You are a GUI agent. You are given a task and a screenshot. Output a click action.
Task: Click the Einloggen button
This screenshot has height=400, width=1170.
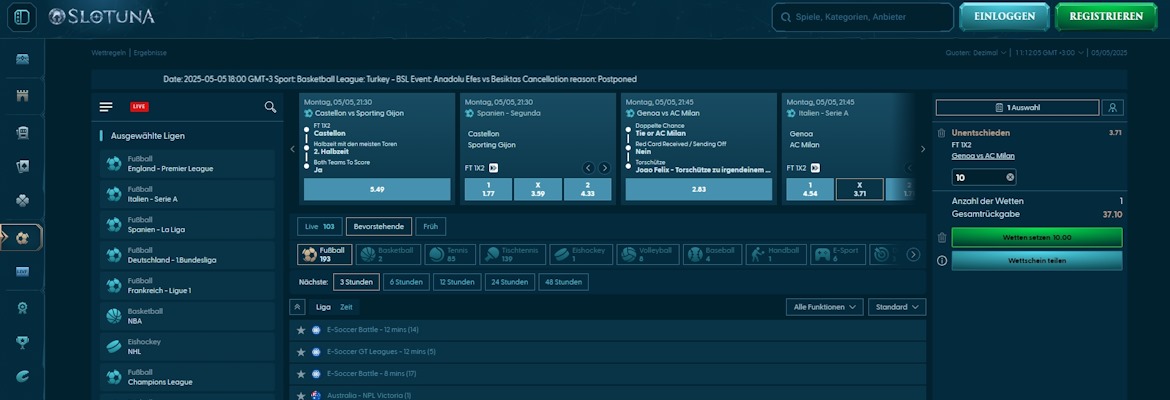click(x=1004, y=16)
